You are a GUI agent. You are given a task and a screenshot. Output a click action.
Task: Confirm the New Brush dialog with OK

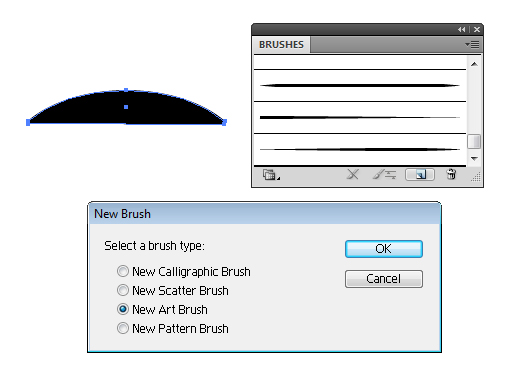[x=384, y=249]
